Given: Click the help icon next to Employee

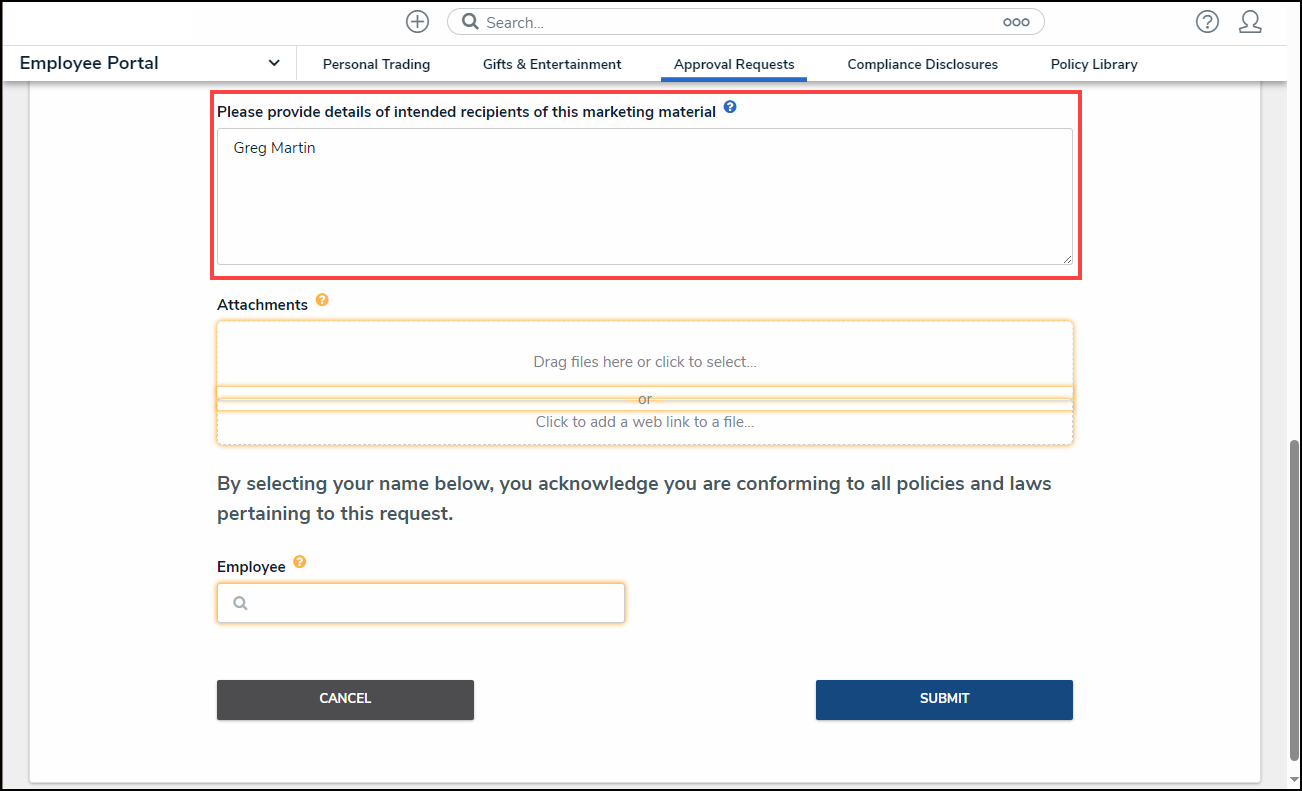Looking at the screenshot, I should point(299,562).
